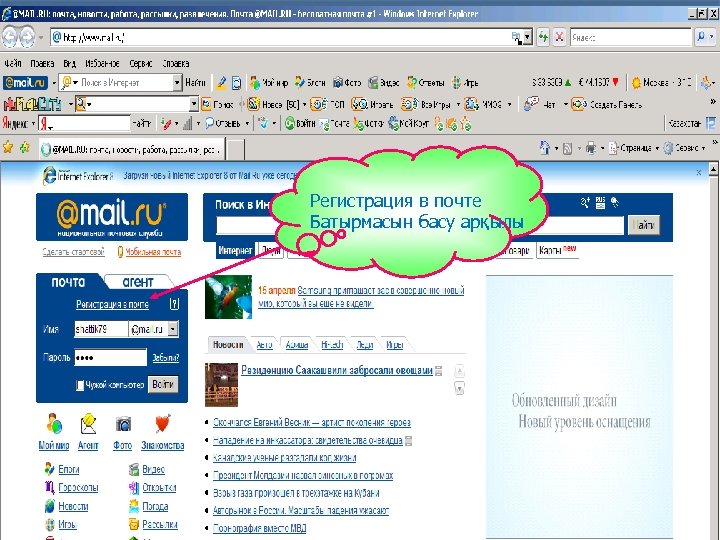Click the Регистрация в почте link

click(x=112, y=304)
